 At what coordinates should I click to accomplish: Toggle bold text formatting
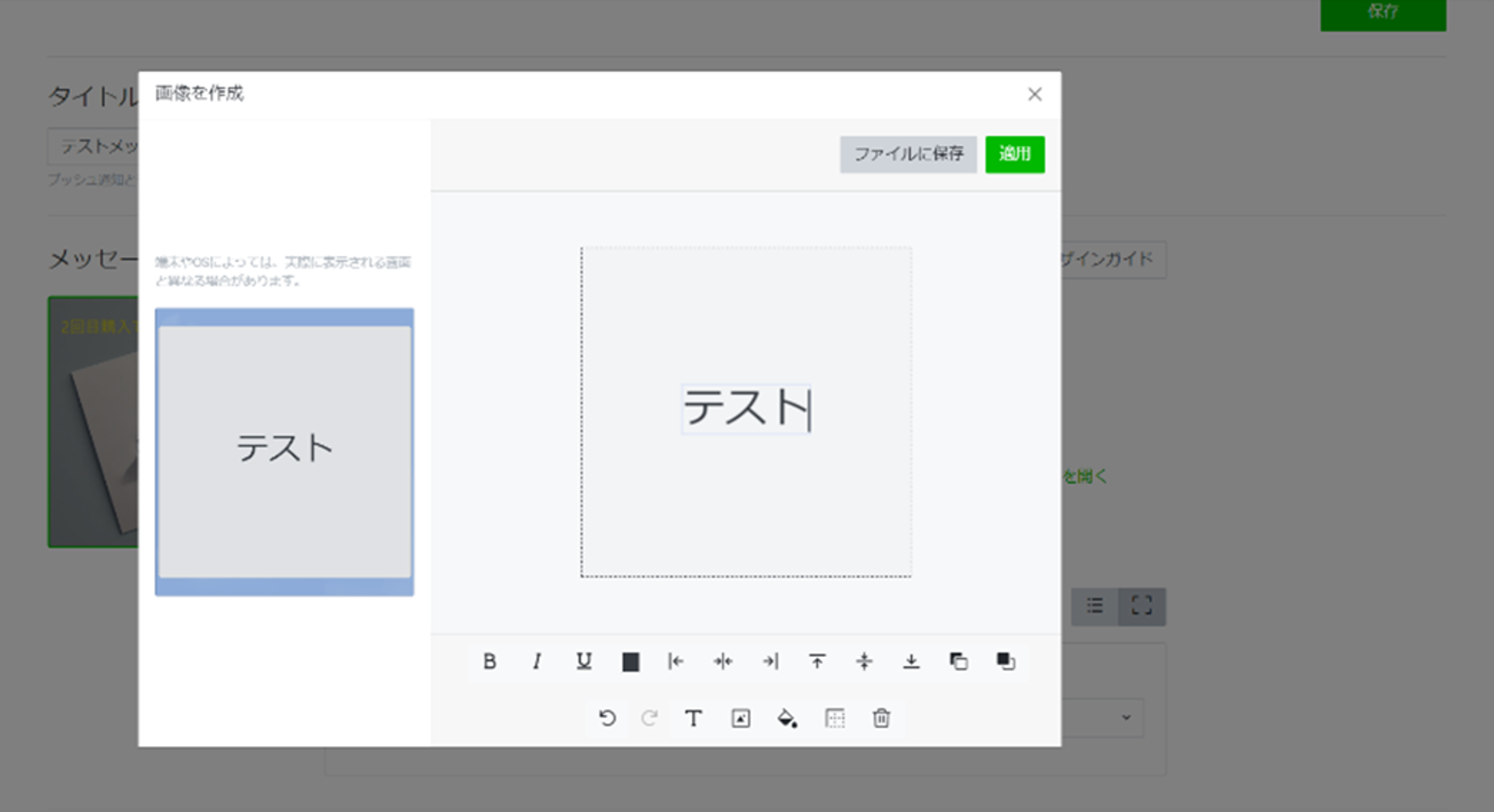point(489,661)
